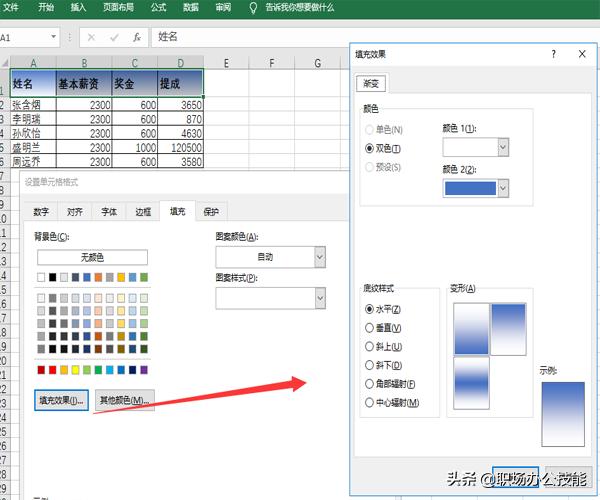This screenshot has width=600, height=500.
Task: Click the confirm checkmark in formula bar
Action: tap(114, 37)
